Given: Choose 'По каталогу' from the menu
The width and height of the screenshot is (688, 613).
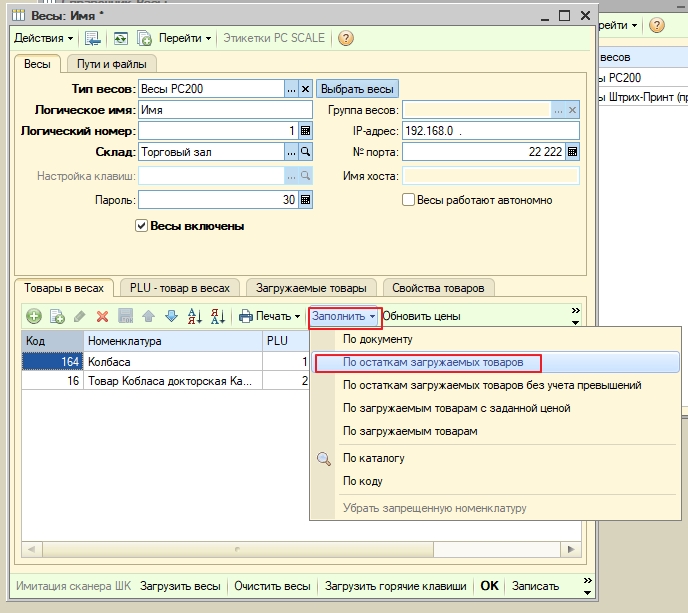Looking at the screenshot, I should 373,458.
